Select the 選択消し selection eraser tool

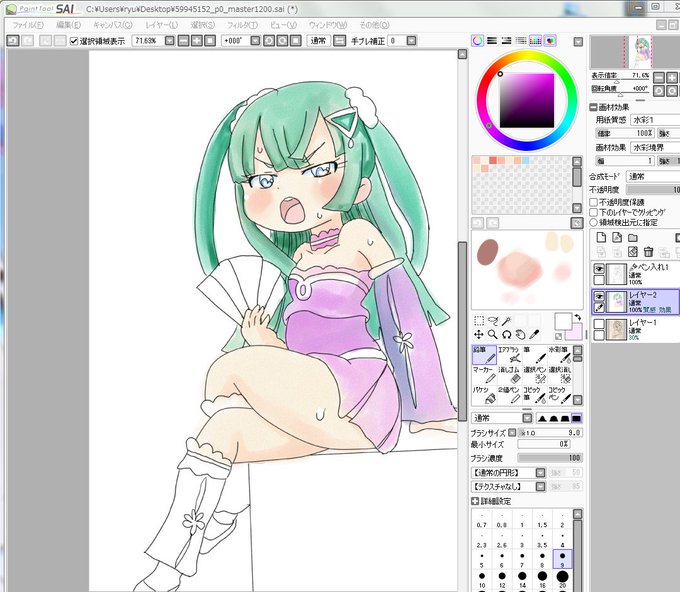coord(559,375)
